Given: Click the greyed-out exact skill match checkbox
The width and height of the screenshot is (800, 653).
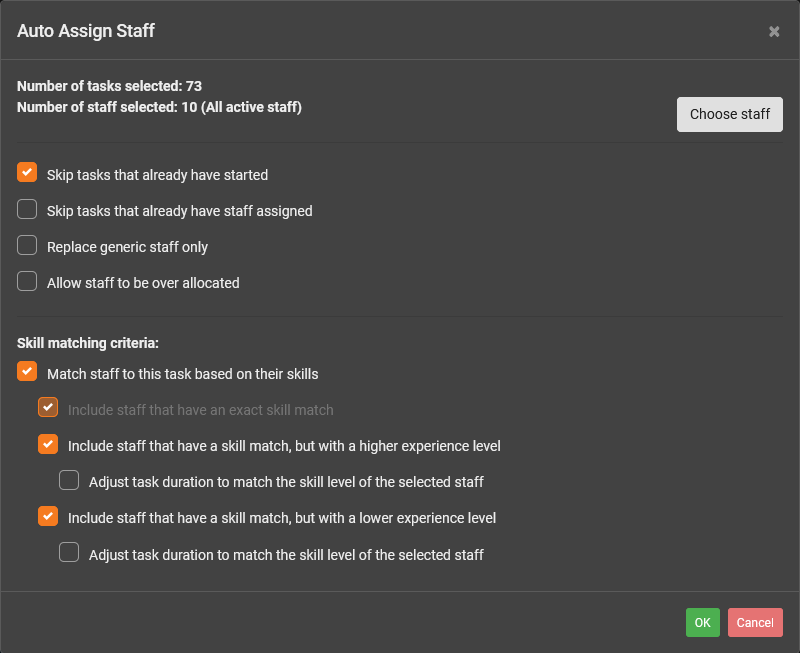Looking at the screenshot, I should (48, 408).
